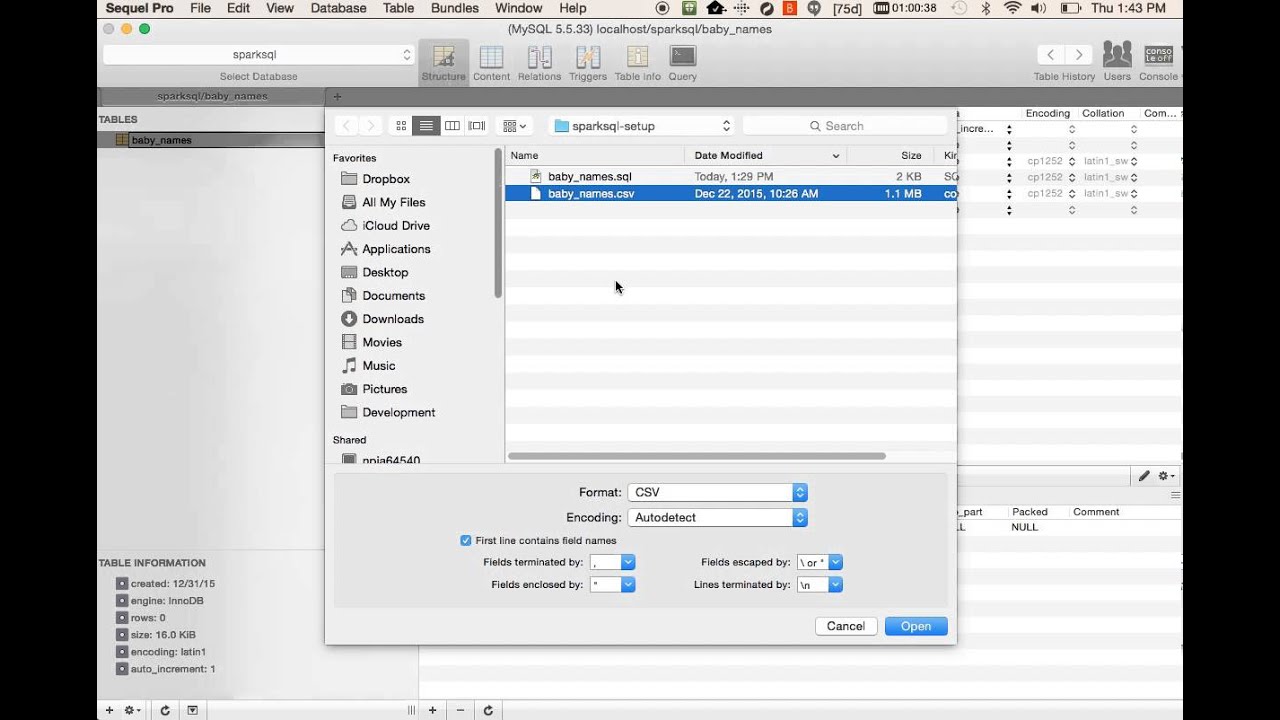The height and width of the screenshot is (720, 1280).
Task: Switch file dialog to column view
Action: tap(452, 126)
